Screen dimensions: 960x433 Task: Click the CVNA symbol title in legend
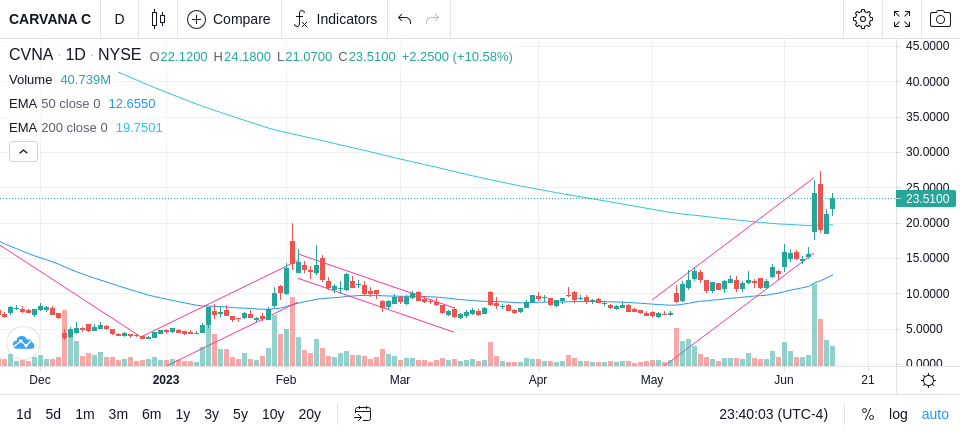coord(31,55)
